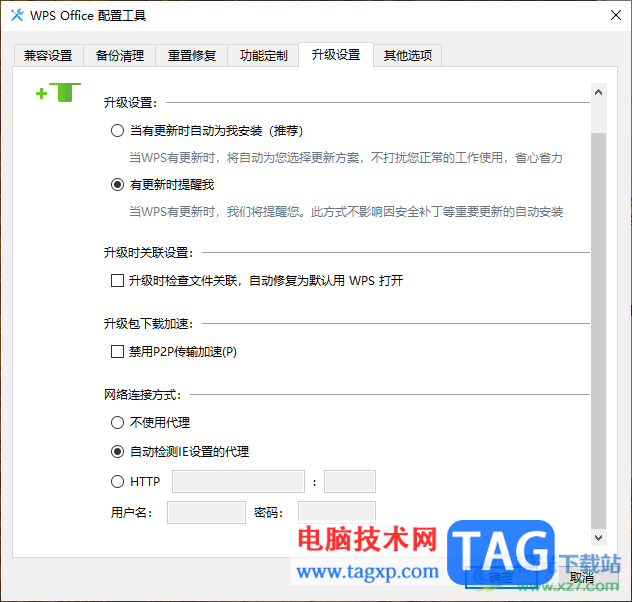Select the 功能定制 tab
632x602 pixels.
[264, 55]
